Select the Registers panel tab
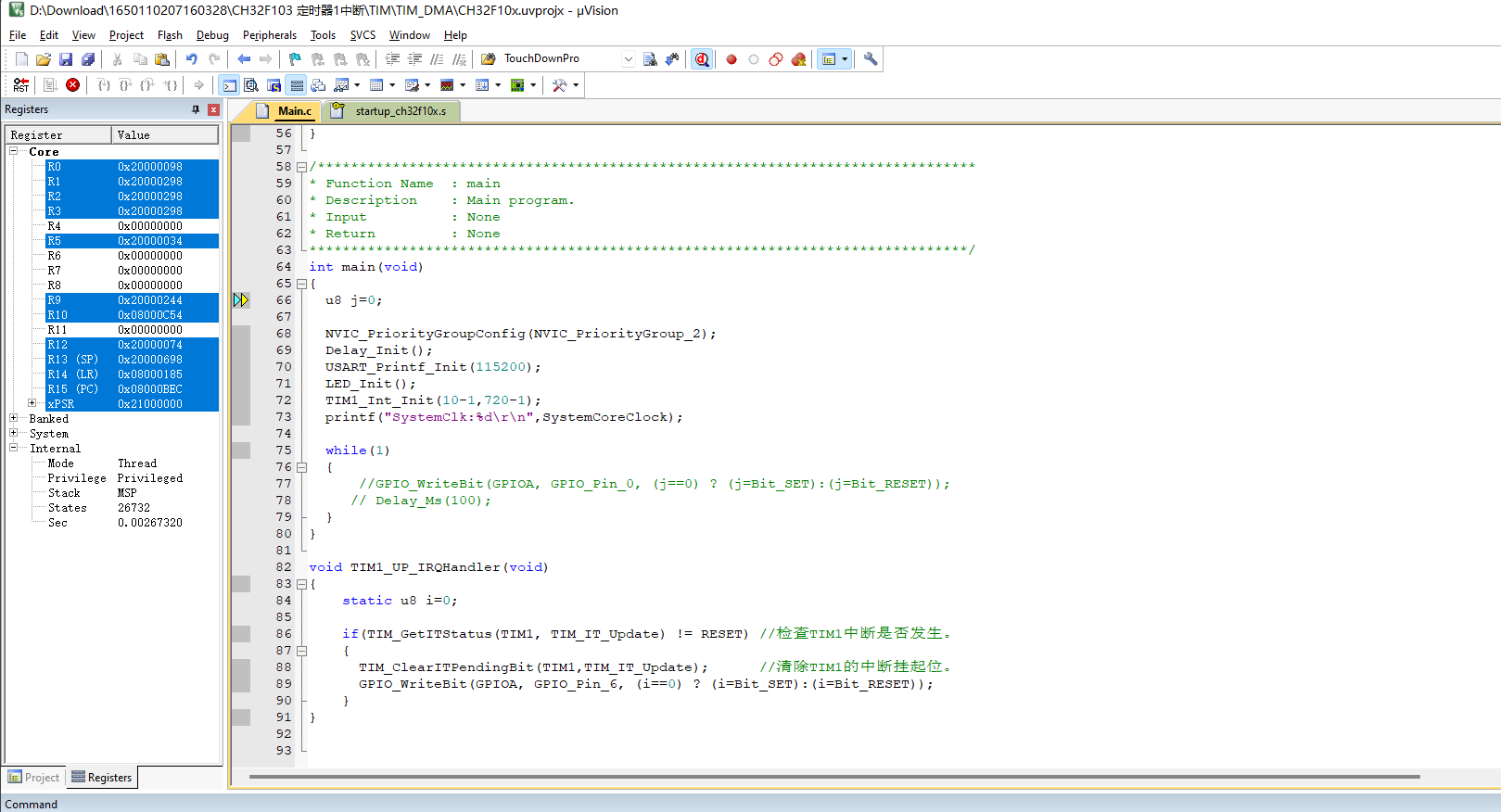 (x=102, y=778)
